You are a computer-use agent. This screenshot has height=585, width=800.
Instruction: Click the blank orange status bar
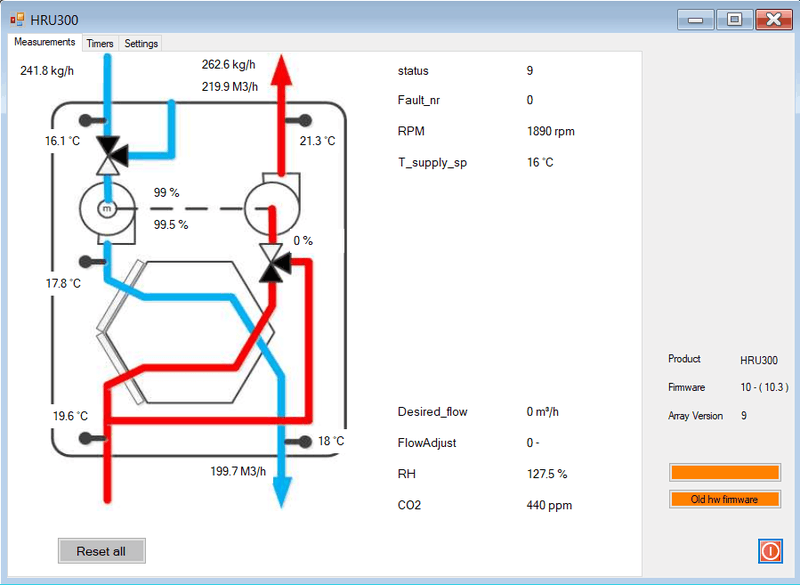click(x=724, y=472)
